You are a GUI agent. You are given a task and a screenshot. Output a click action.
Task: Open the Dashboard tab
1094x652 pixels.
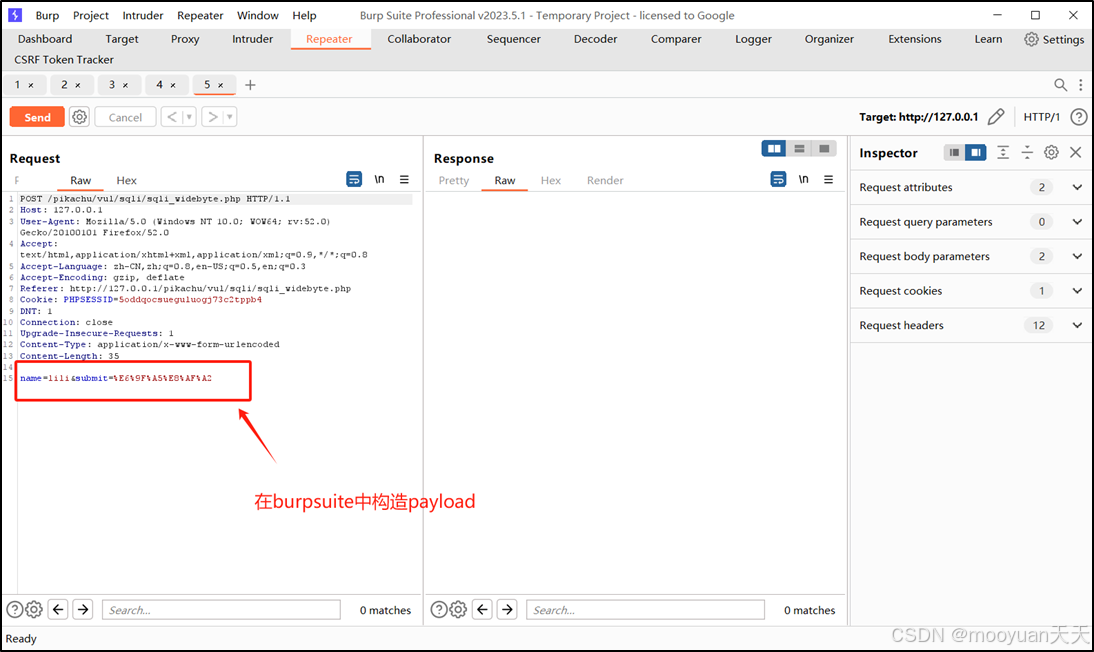45,39
